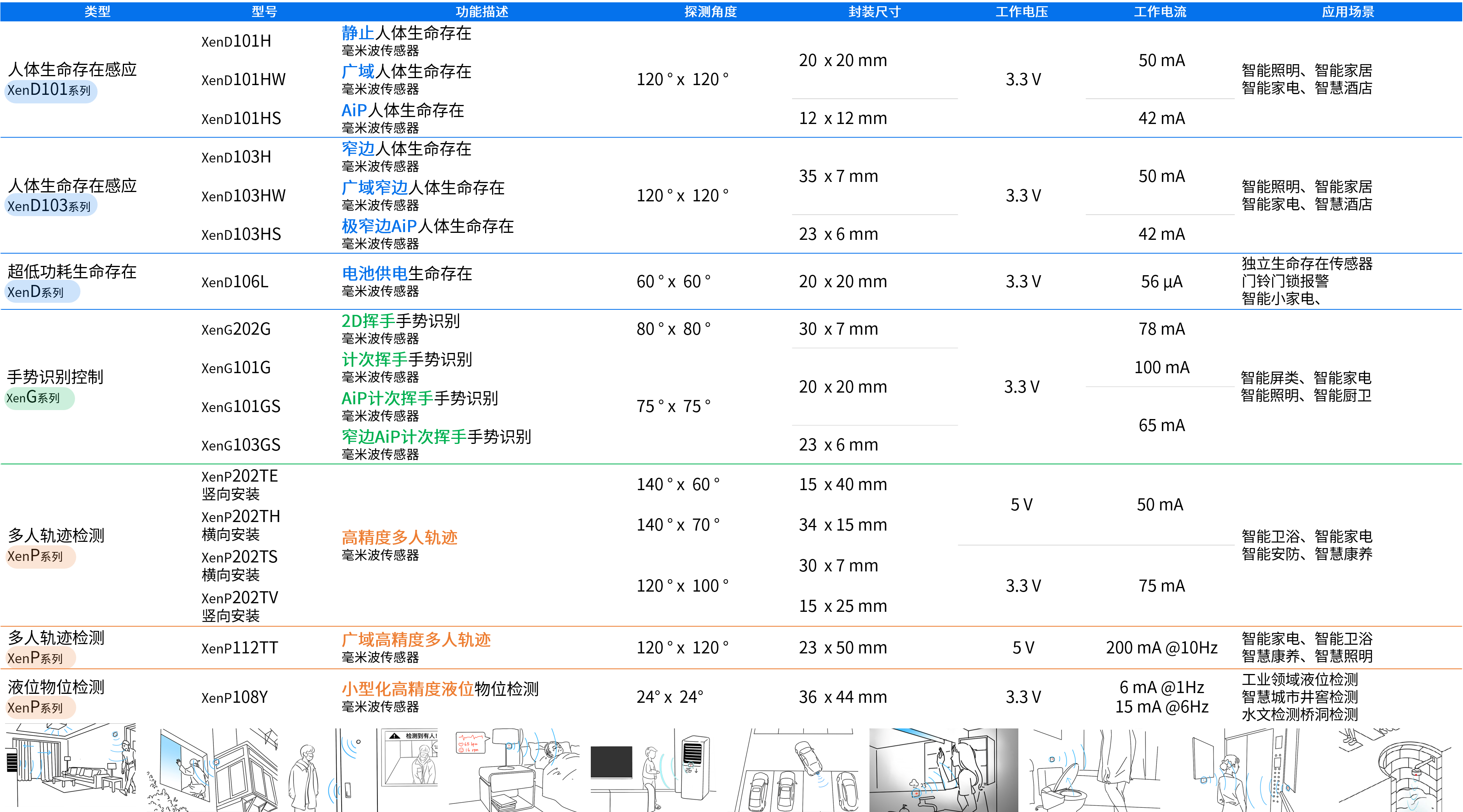Click the XenG202G model entry
Image resolution: width=1463 pixels, height=812 pixels.
pyautogui.click(x=236, y=329)
